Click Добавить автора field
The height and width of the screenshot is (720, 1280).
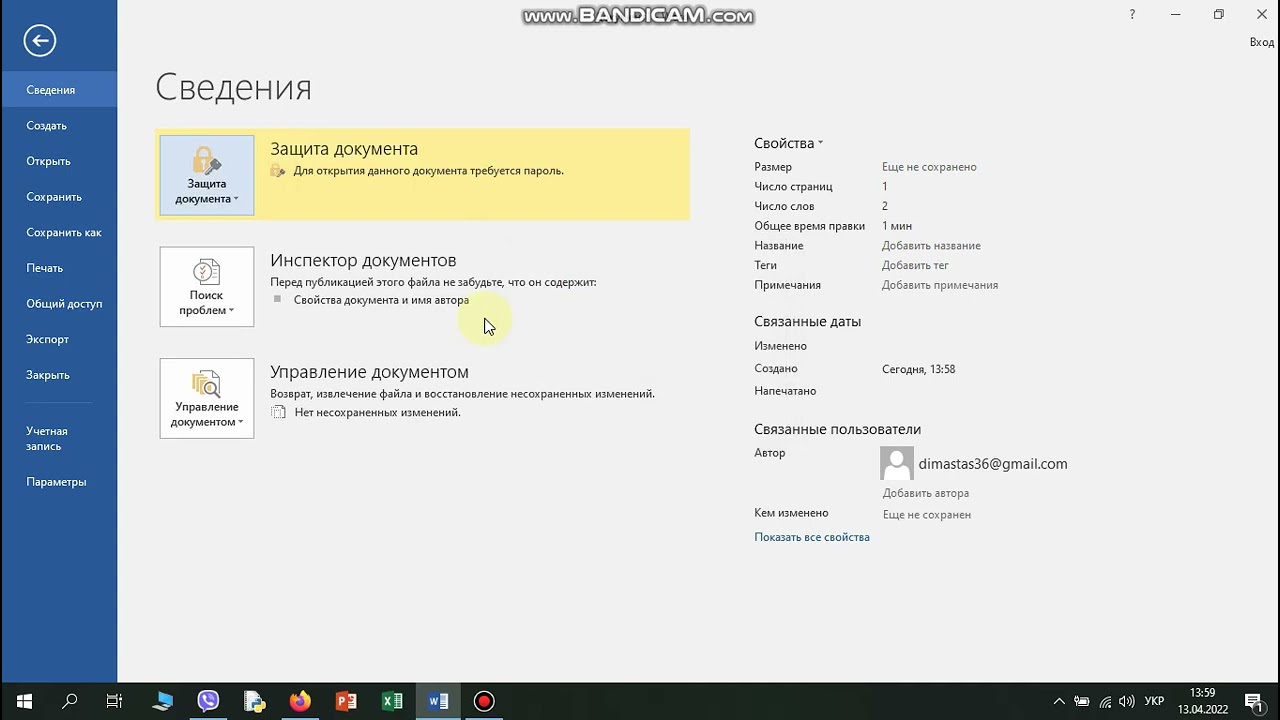926,493
